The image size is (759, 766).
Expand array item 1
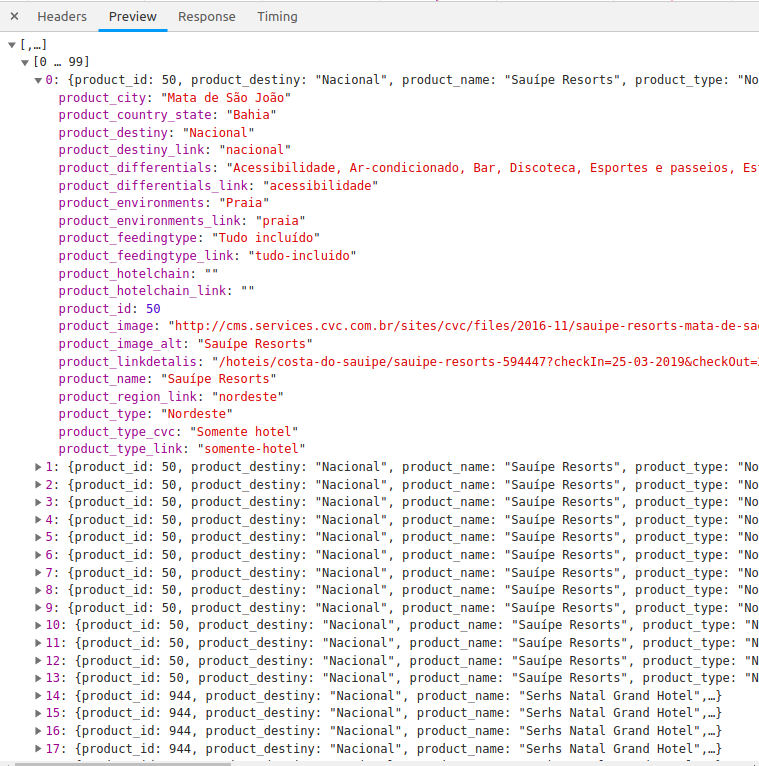(x=38, y=467)
